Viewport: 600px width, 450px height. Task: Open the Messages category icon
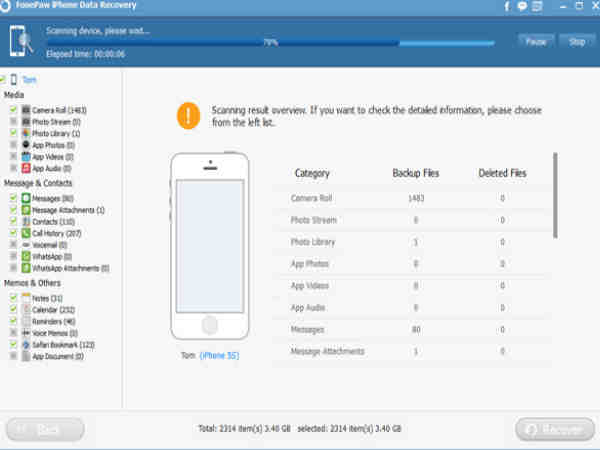[26, 198]
